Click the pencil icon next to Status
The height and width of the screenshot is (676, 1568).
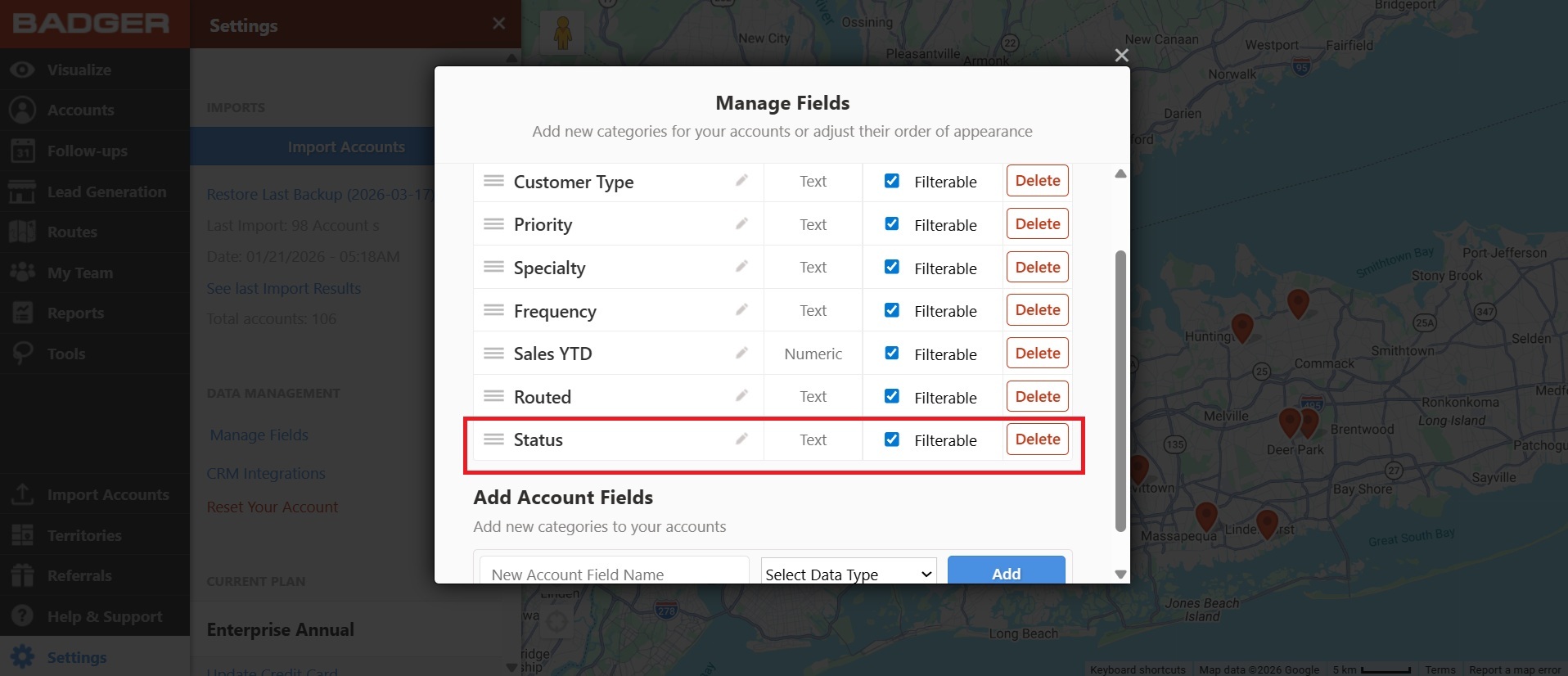click(741, 439)
